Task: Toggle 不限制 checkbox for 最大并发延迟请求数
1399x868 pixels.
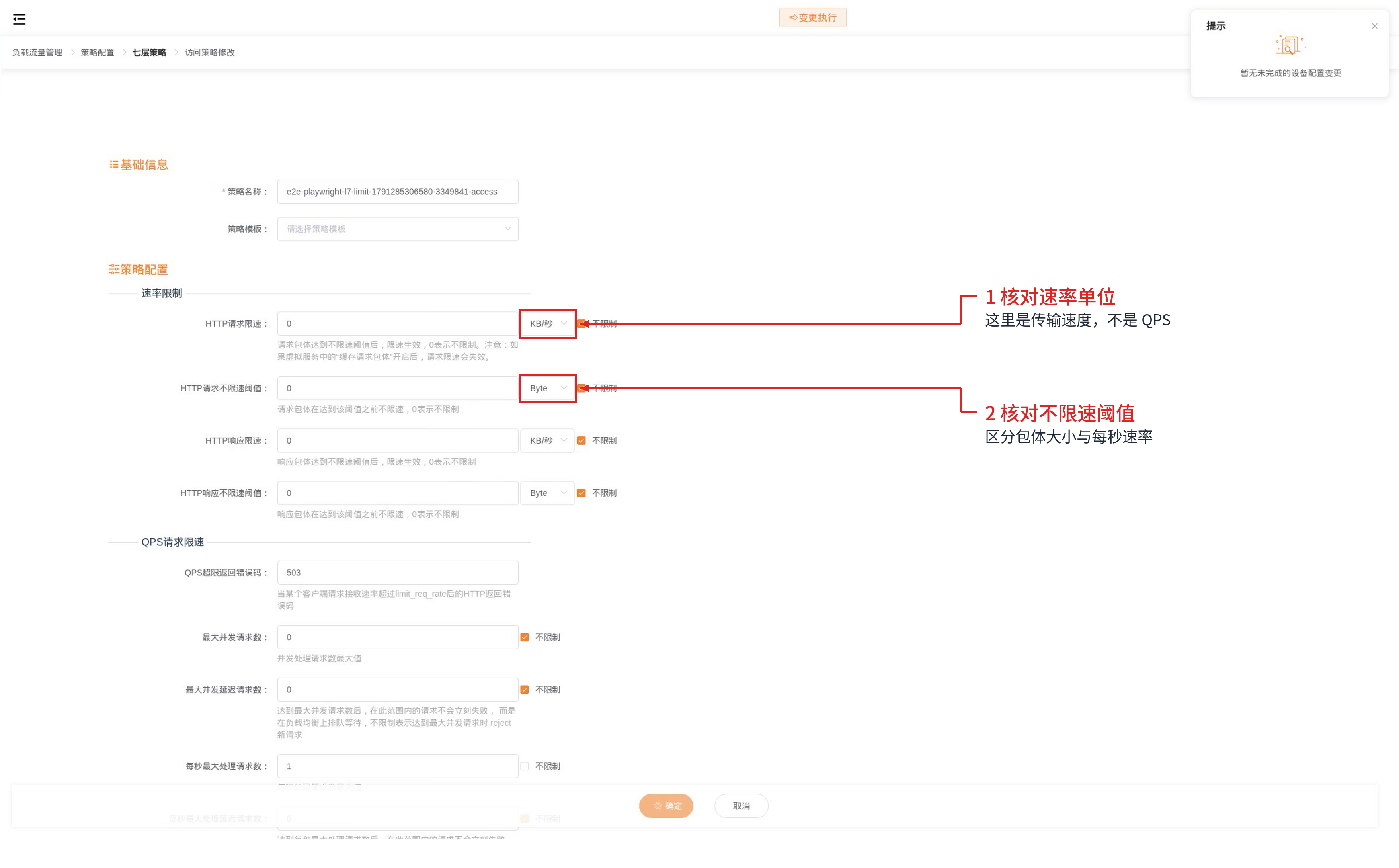Action: [x=524, y=690]
